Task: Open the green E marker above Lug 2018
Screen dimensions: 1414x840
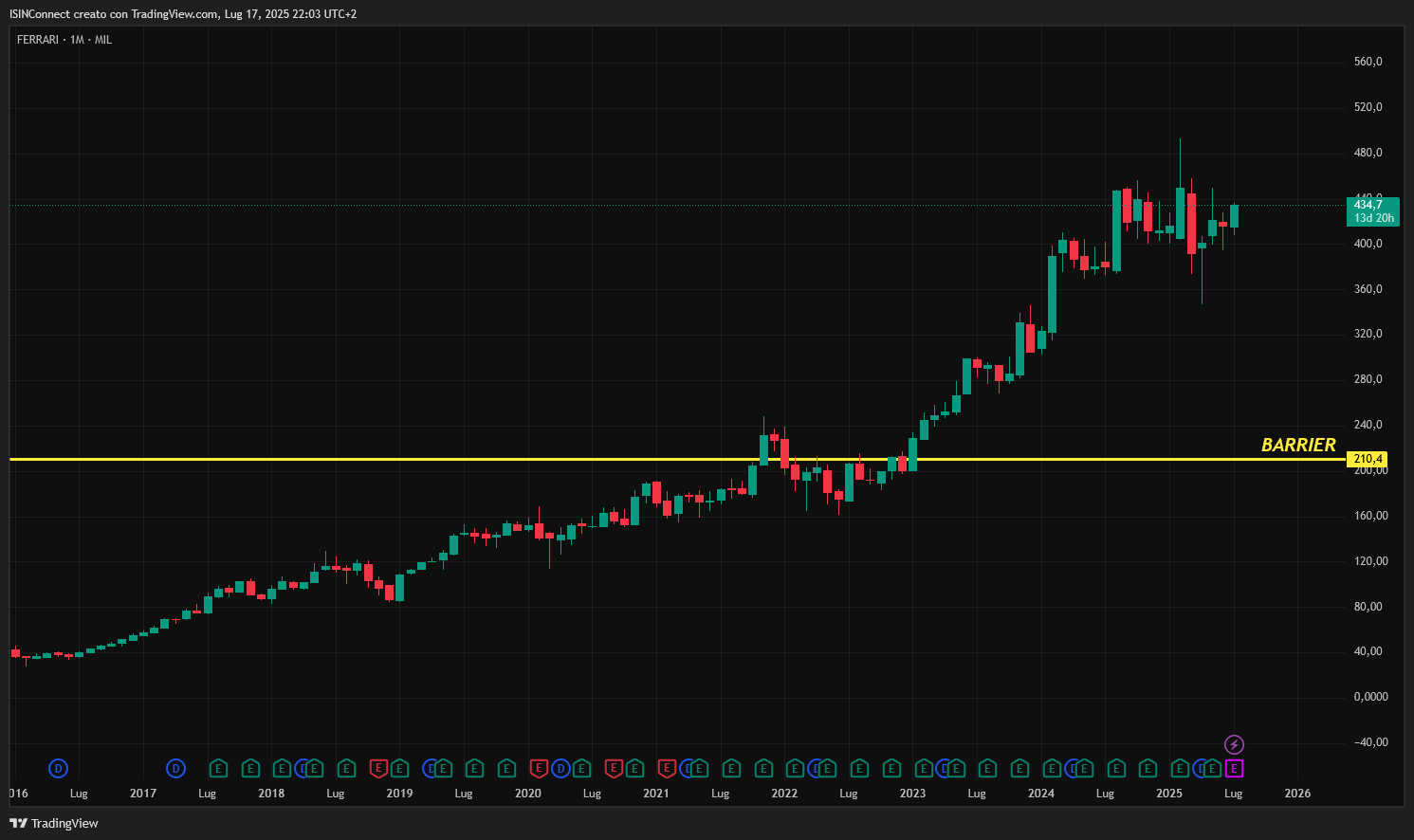Action: [x=346, y=768]
